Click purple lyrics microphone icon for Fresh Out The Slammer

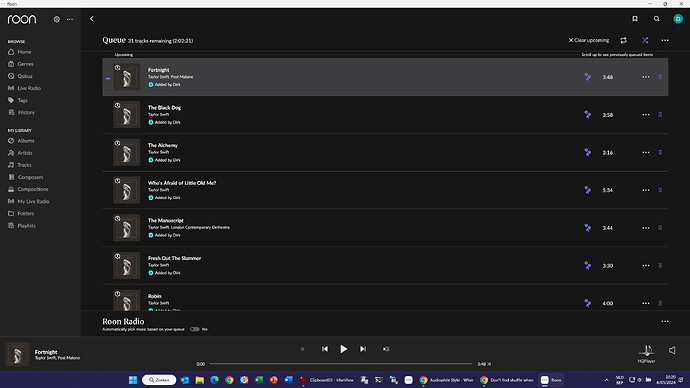pyautogui.click(x=587, y=266)
